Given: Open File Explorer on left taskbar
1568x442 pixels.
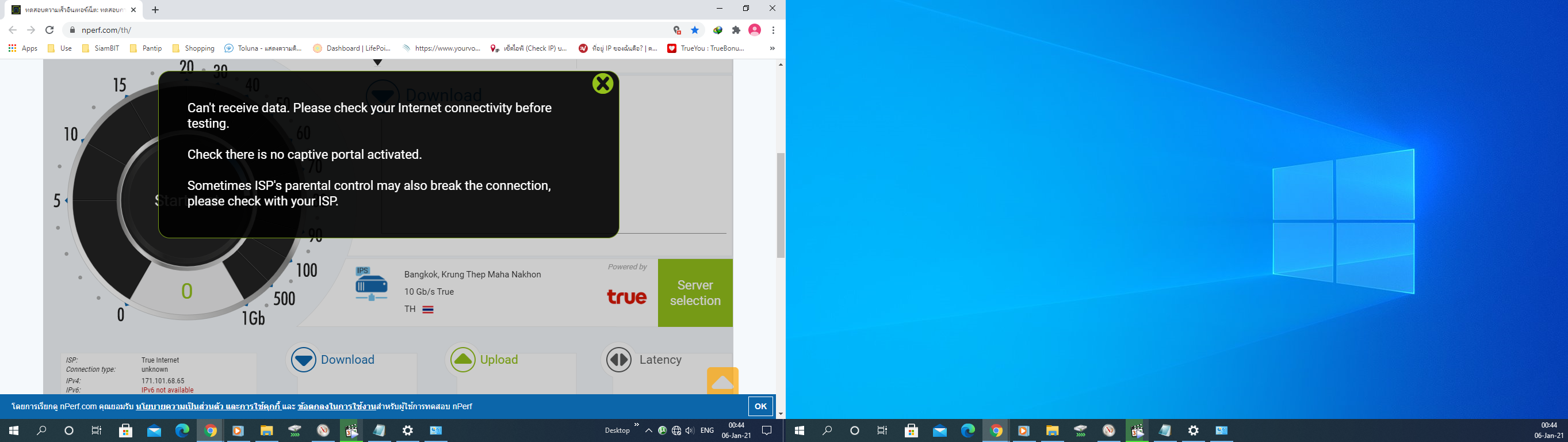Looking at the screenshot, I should [266, 430].
